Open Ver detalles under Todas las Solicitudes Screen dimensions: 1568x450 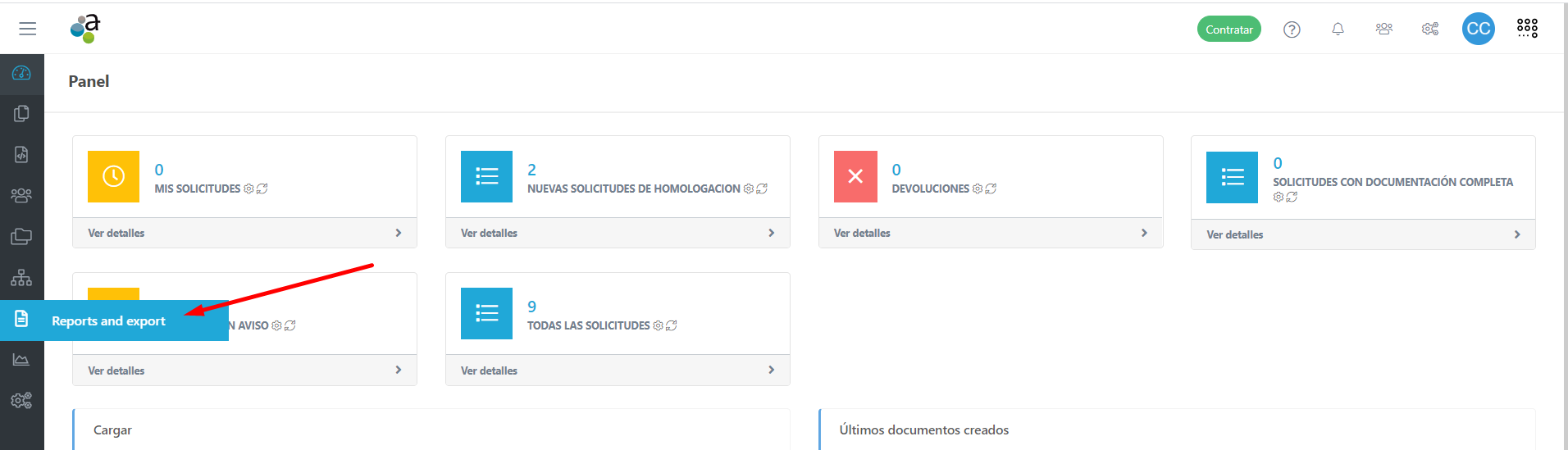[489, 370]
